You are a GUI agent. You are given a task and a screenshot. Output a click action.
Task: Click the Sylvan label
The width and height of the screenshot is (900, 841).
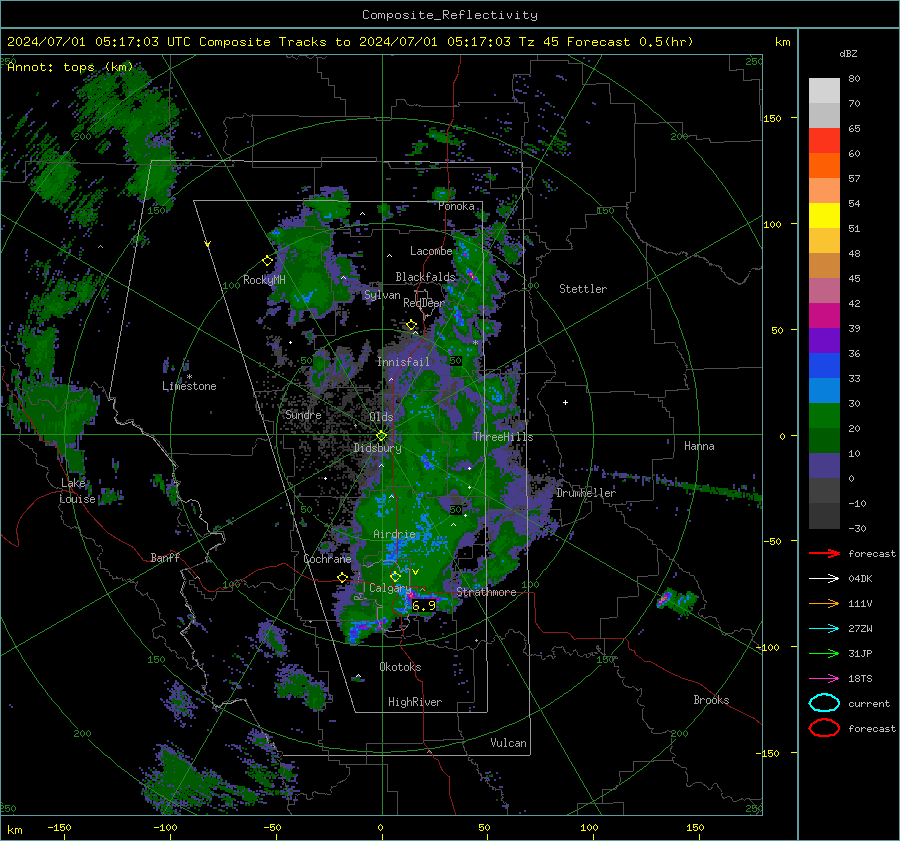pos(382,295)
